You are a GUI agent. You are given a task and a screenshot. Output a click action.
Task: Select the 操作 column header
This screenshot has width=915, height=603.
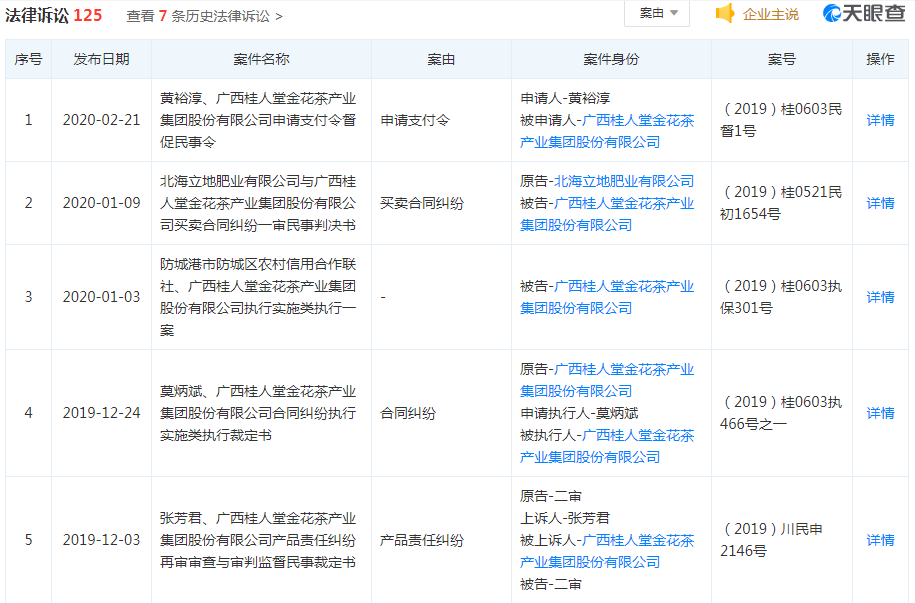[880, 60]
